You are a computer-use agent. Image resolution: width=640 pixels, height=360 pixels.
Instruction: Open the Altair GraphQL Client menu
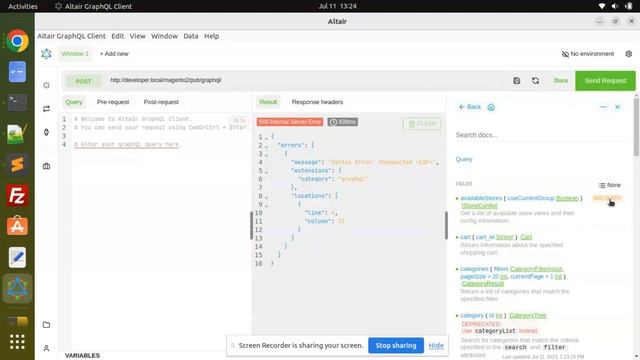coord(71,36)
